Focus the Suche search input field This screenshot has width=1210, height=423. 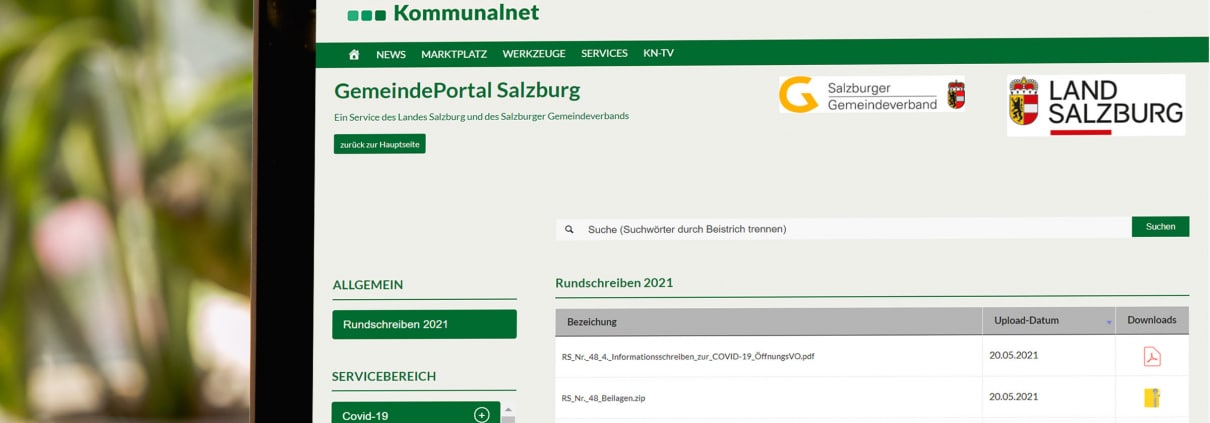(850, 229)
